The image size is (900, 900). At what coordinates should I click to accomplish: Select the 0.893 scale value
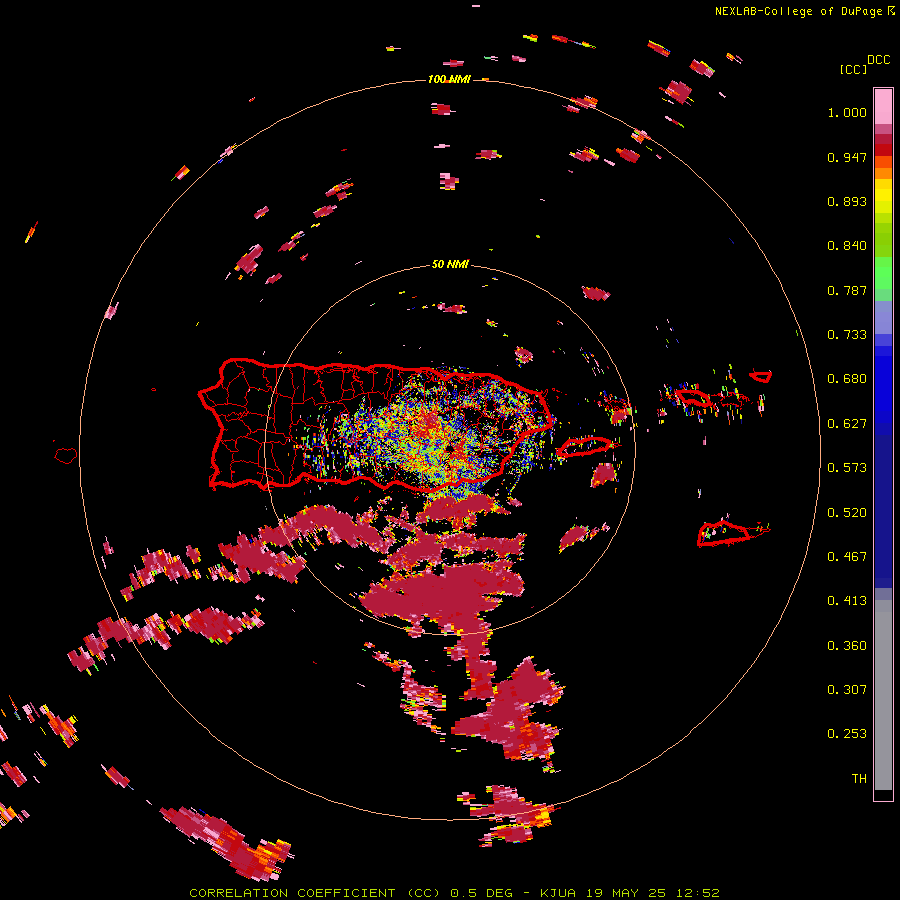[x=847, y=201]
